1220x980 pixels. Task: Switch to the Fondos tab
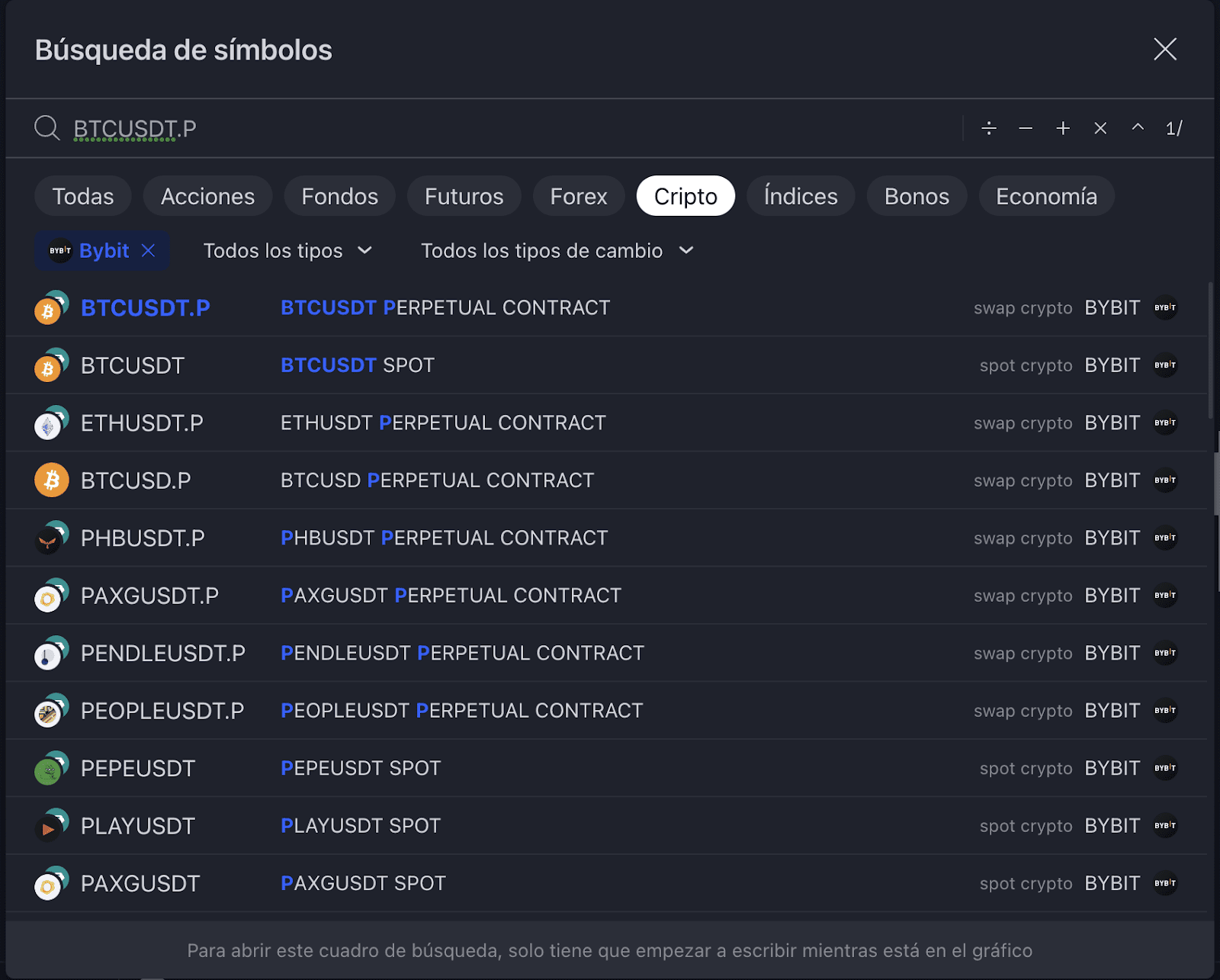coord(339,196)
